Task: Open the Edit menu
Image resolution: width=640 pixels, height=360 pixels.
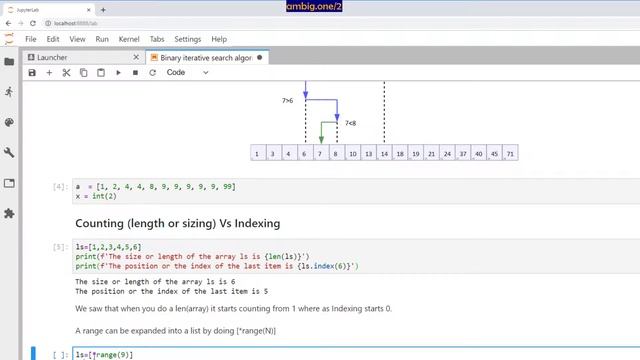Action: coord(53,39)
